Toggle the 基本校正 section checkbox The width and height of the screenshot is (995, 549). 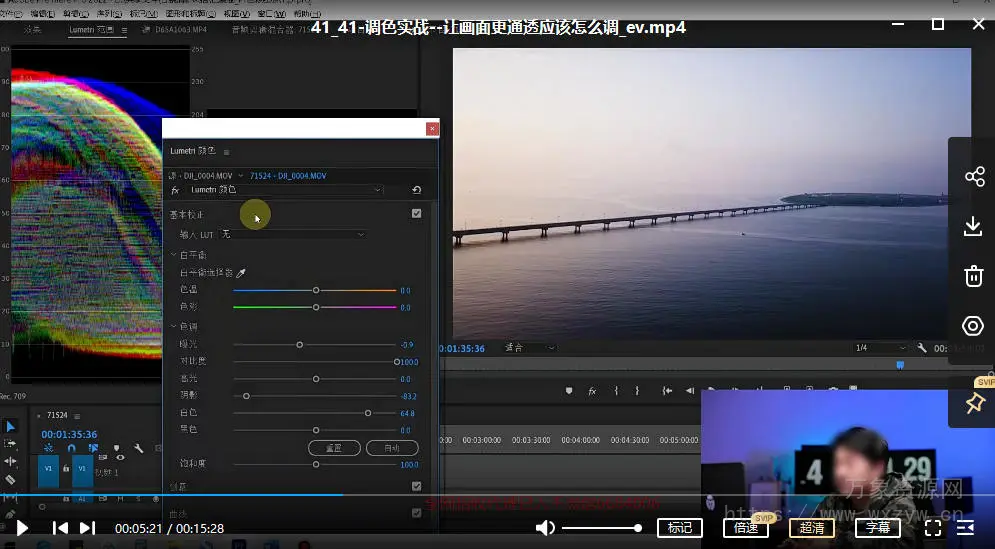[417, 213]
